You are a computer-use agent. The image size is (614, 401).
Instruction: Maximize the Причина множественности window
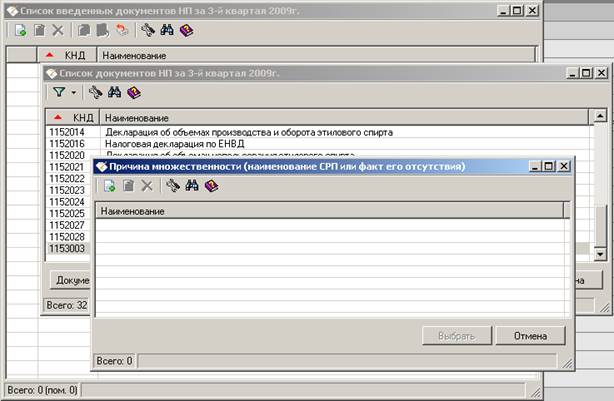[549, 166]
